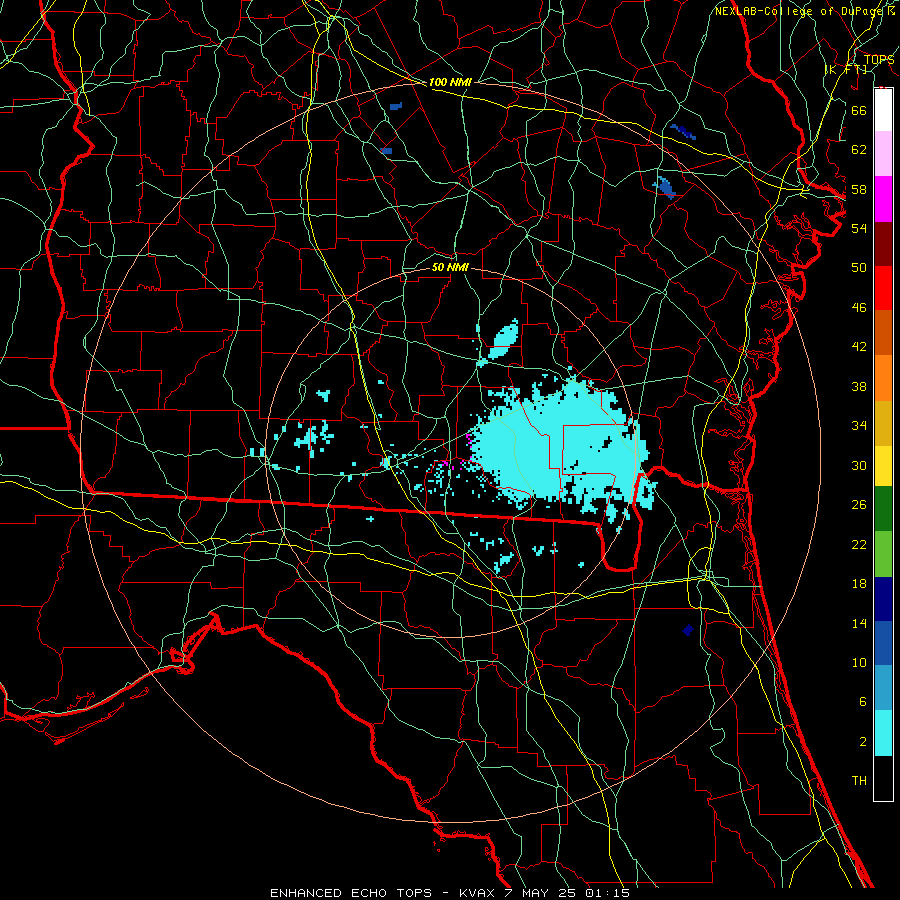
Task: Click the light pink legend swatch
Action: (x=883, y=154)
